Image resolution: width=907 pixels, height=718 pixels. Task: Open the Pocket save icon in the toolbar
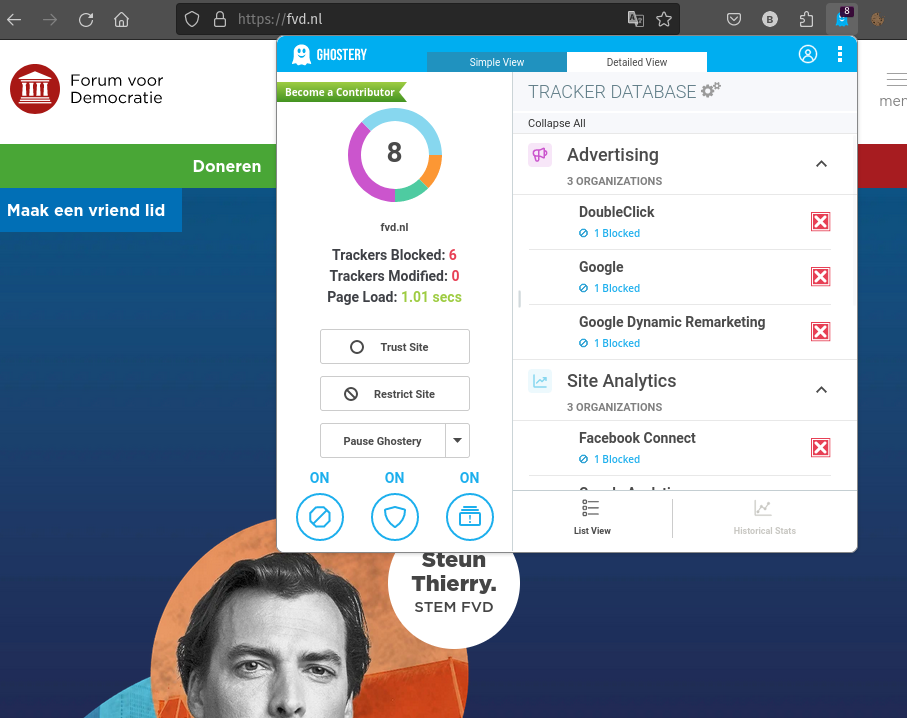pos(733,20)
